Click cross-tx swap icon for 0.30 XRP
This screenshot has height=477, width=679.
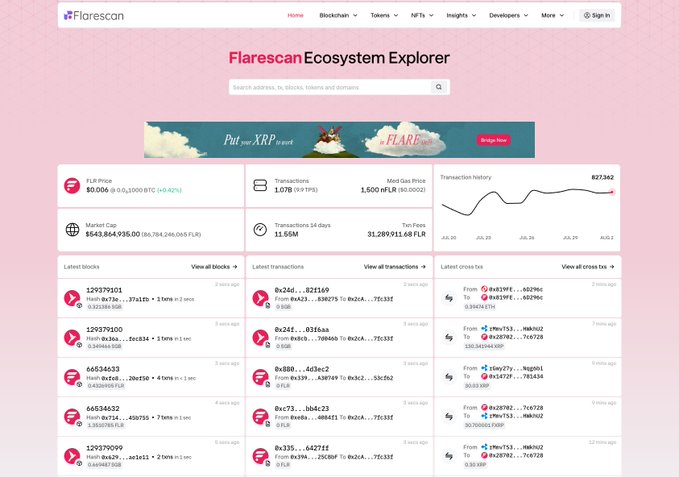click(449, 455)
